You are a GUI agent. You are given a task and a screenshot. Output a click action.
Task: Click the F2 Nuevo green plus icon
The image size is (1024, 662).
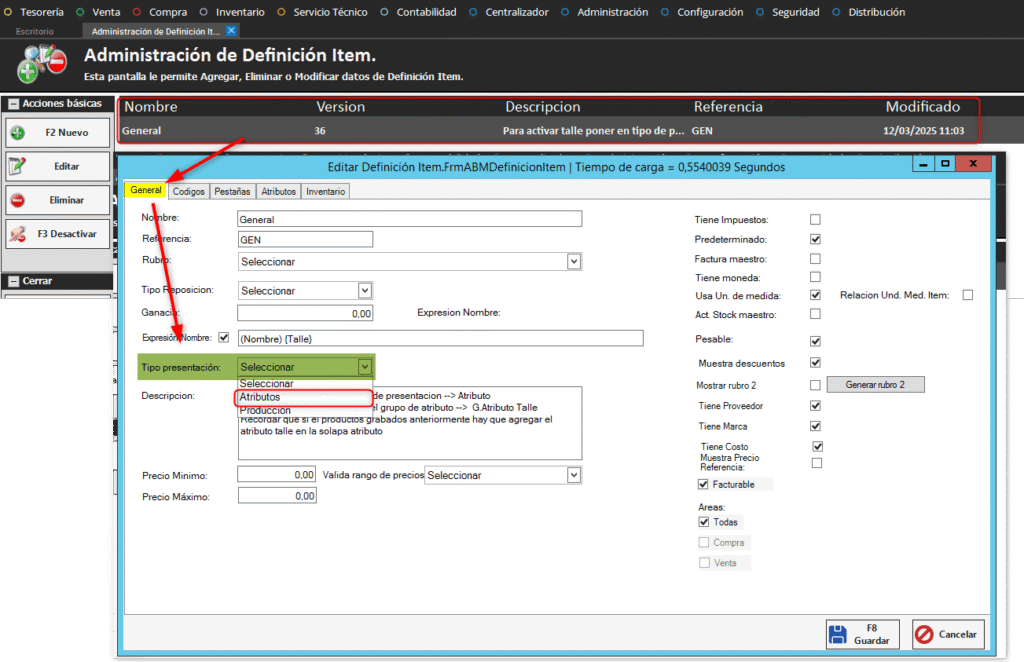[x=18, y=133]
